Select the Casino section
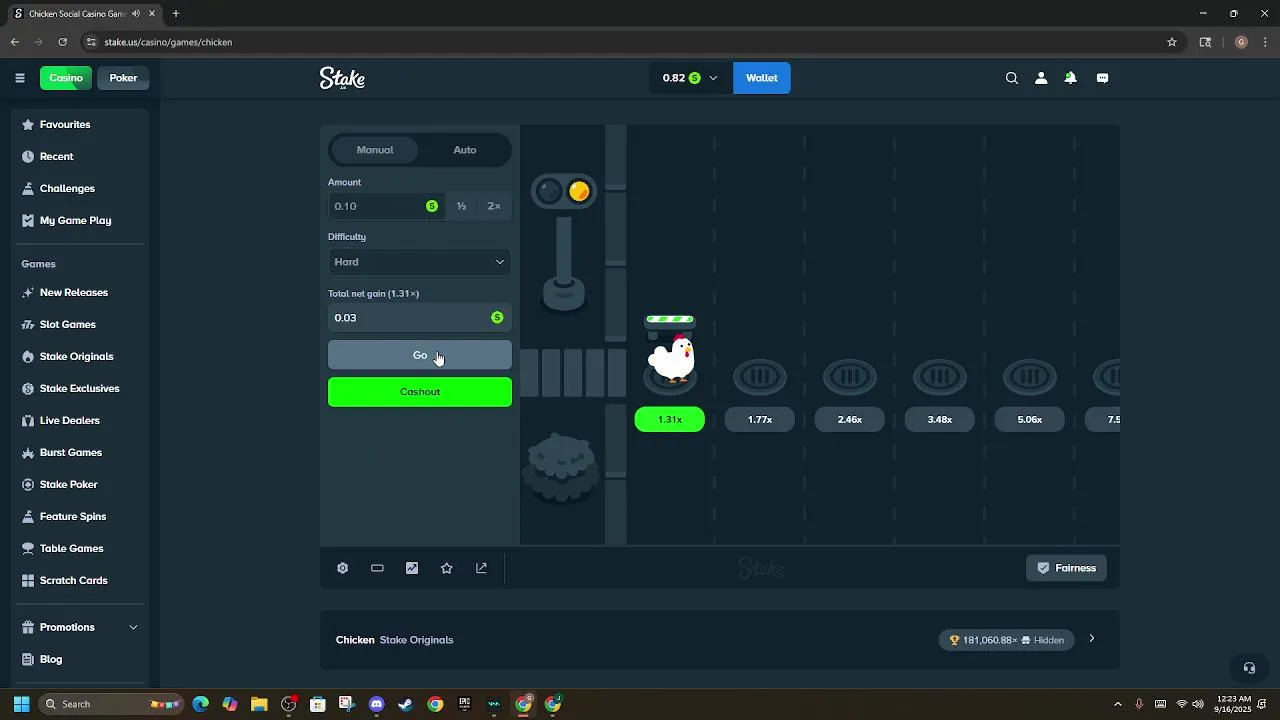 pyautogui.click(x=66, y=78)
